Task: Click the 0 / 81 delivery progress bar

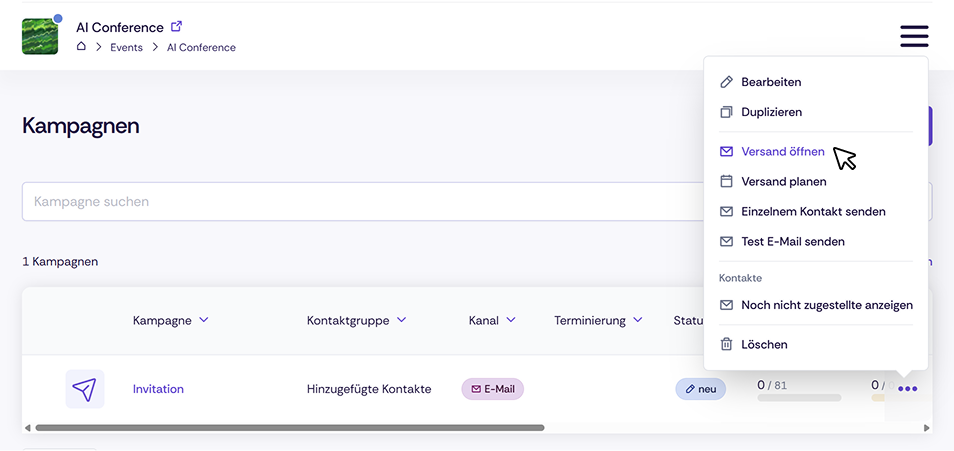Action: [x=799, y=397]
